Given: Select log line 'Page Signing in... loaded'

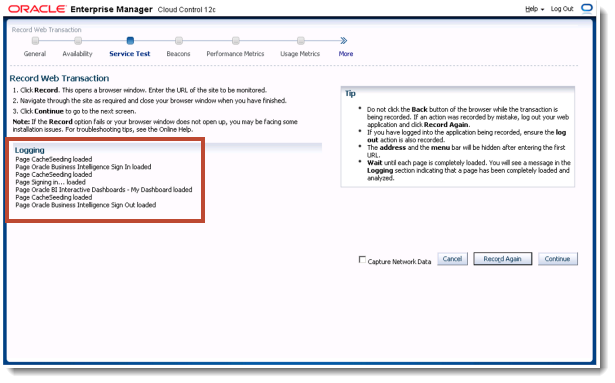Looking at the screenshot, I should click(x=50, y=182).
